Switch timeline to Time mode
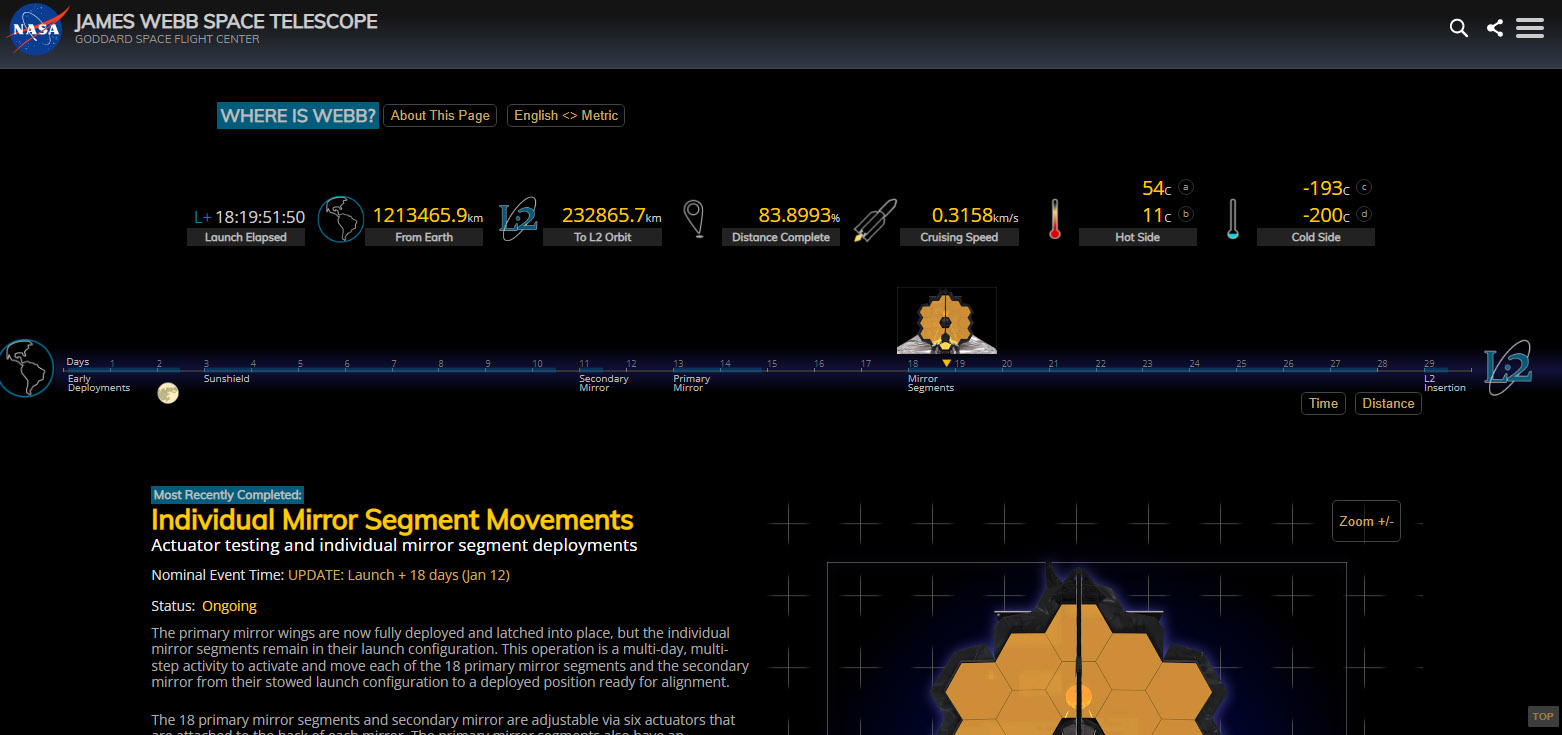The image size is (1562, 735). [1323, 404]
